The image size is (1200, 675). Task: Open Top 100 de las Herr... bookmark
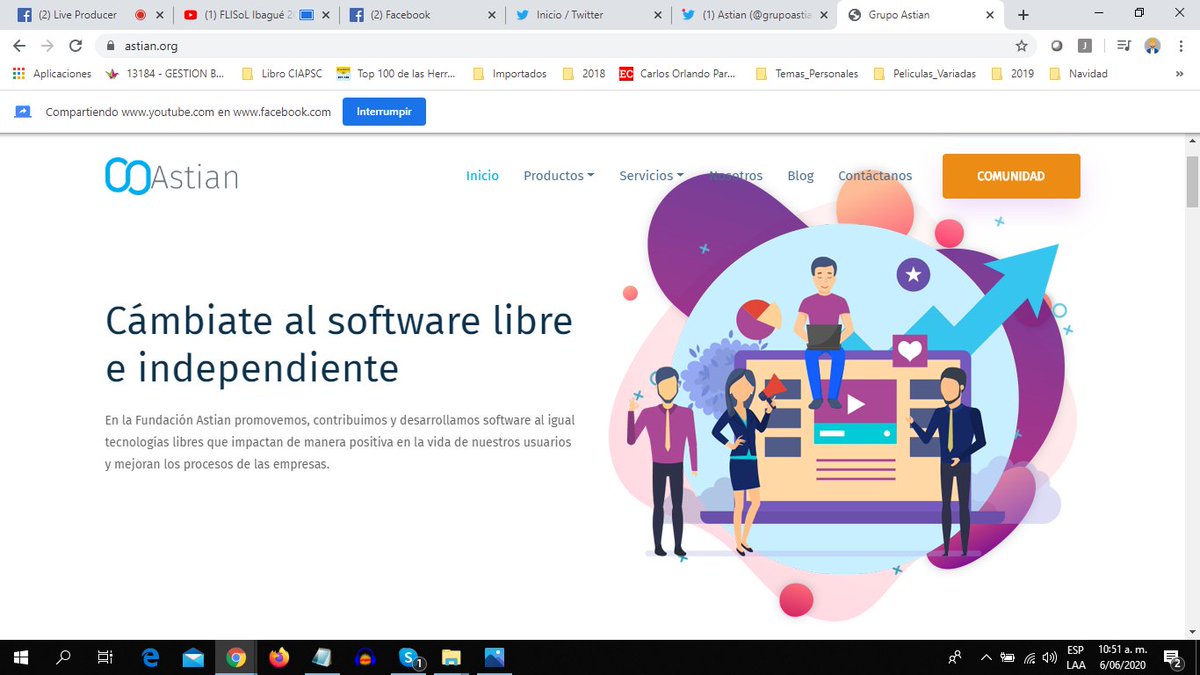click(x=397, y=73)
